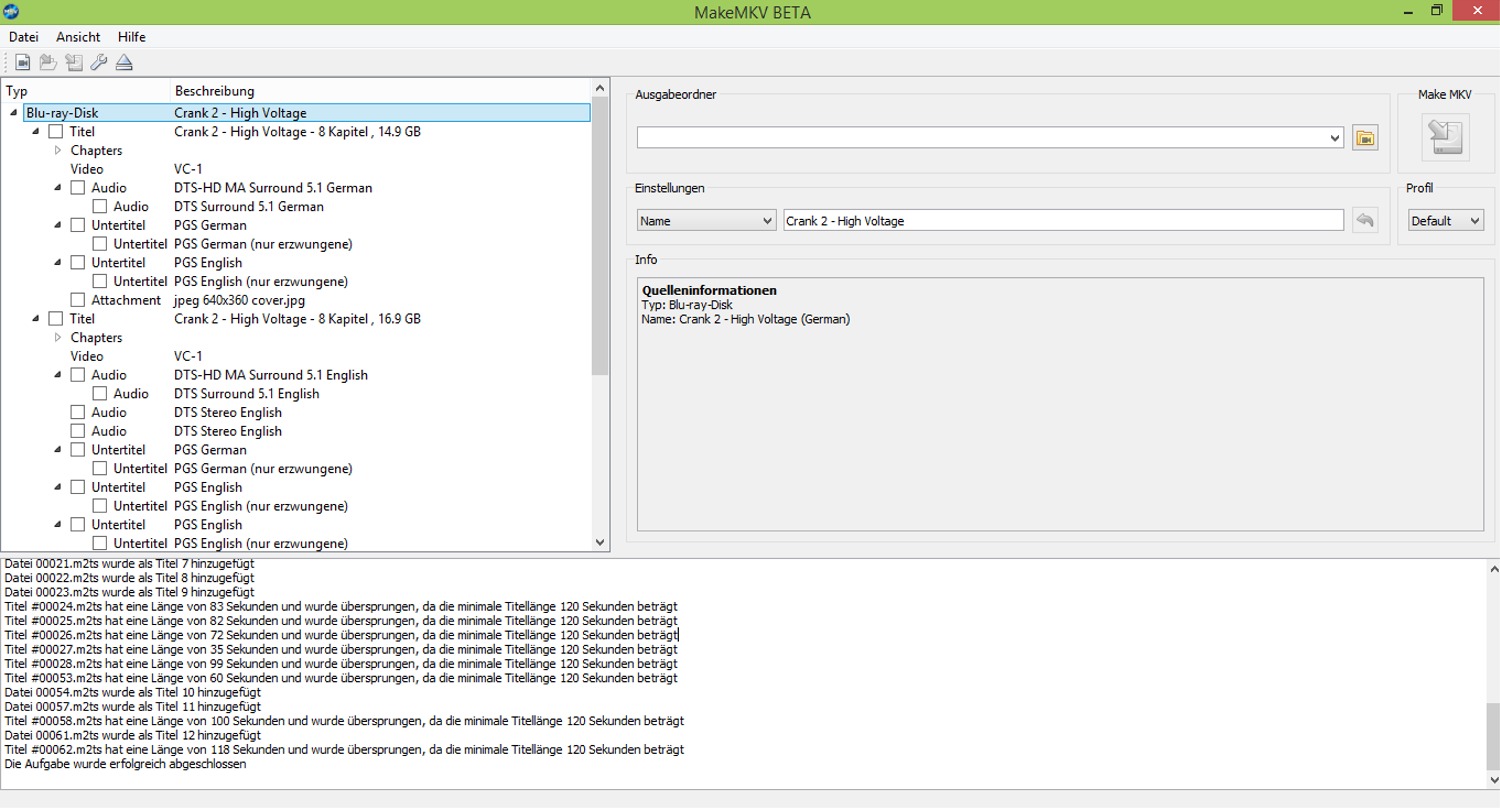Click 'Name: Crank 2 - High Voltage (German)' in the Info panel

[x=746, y=319]
